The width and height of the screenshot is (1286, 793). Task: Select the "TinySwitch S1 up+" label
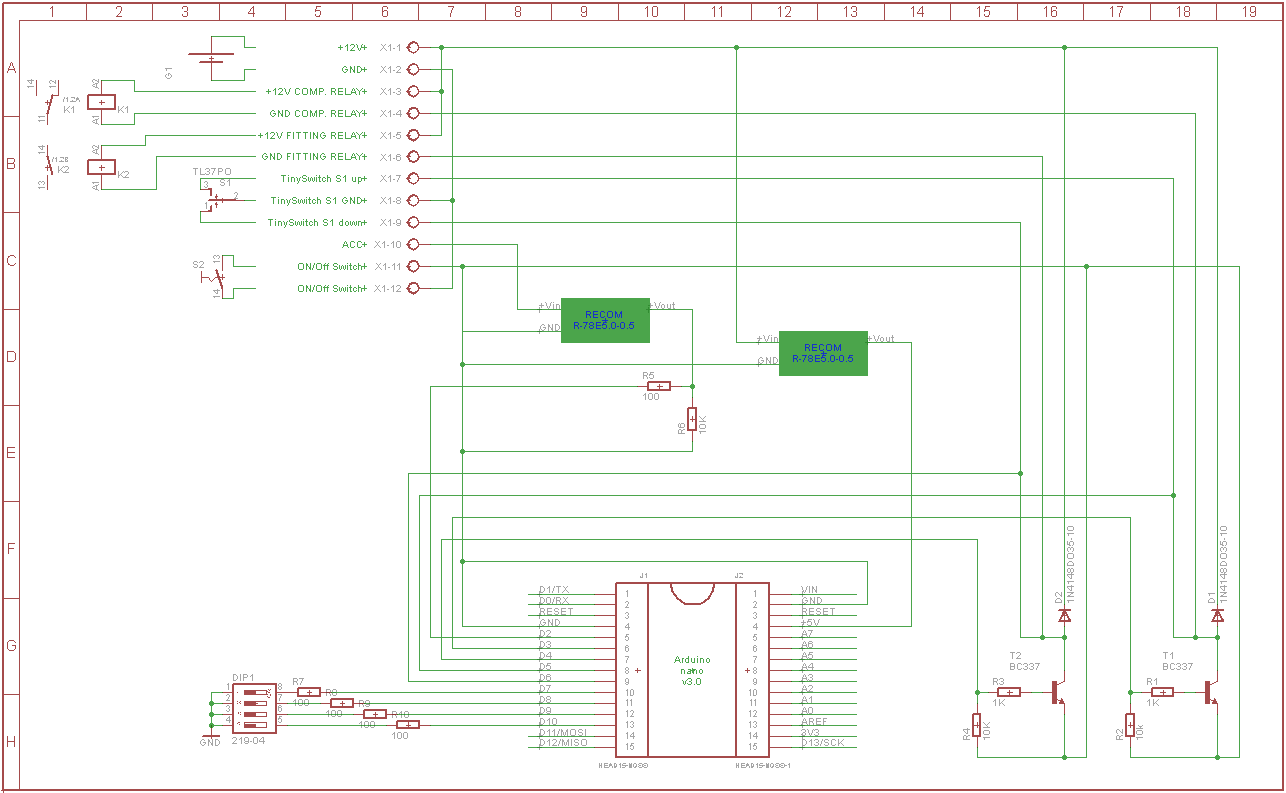(324, 179)
